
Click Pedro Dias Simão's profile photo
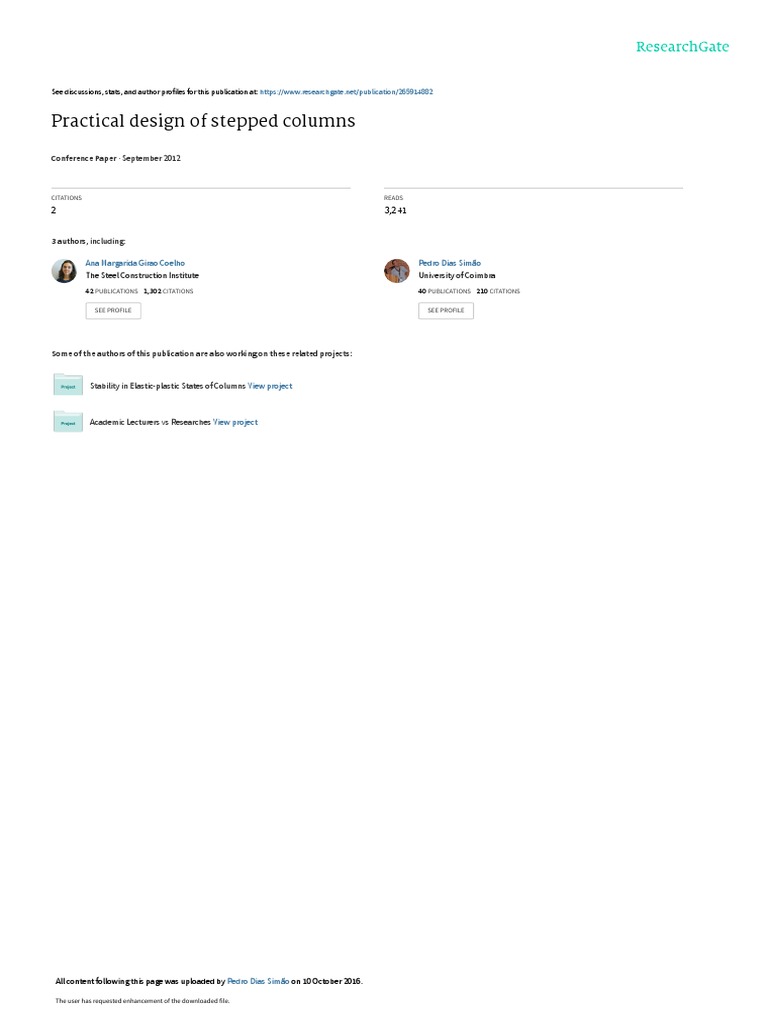point(396,270)
